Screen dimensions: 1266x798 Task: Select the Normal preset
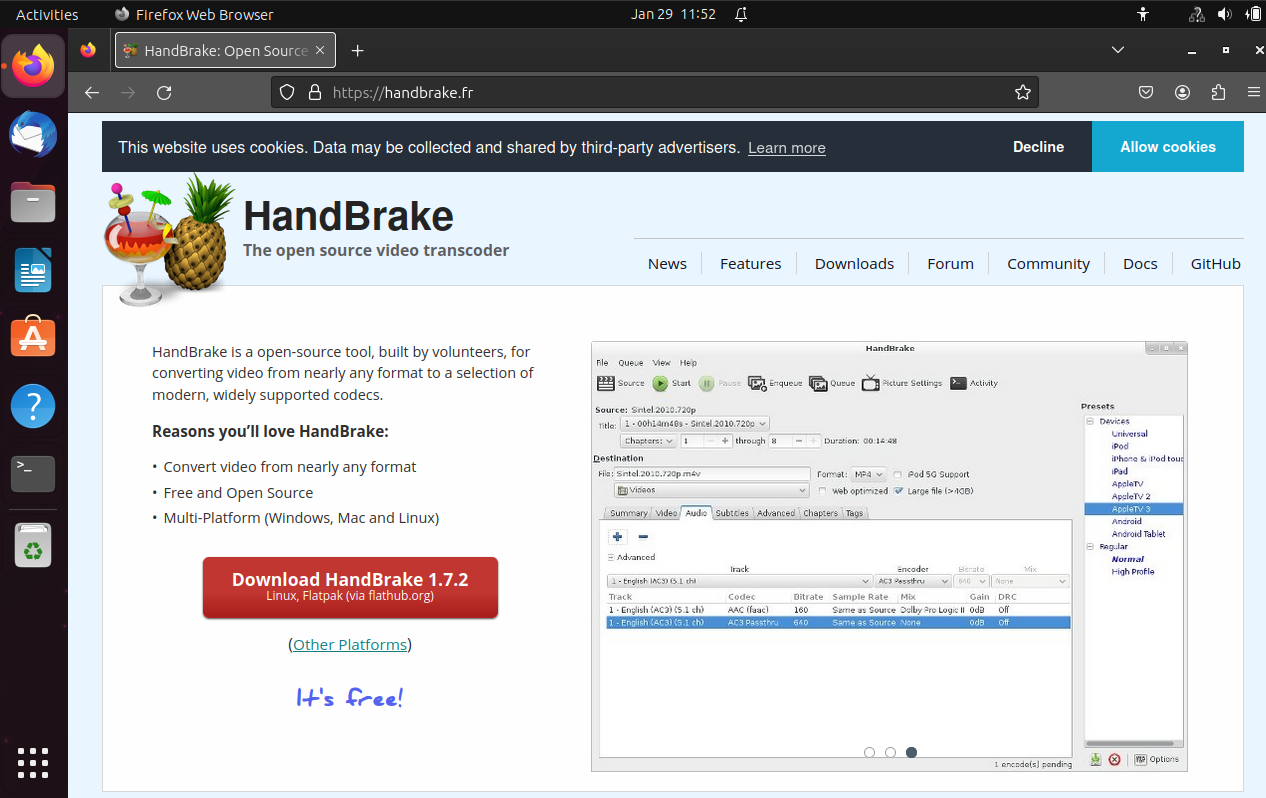(x=1126, y=559)
